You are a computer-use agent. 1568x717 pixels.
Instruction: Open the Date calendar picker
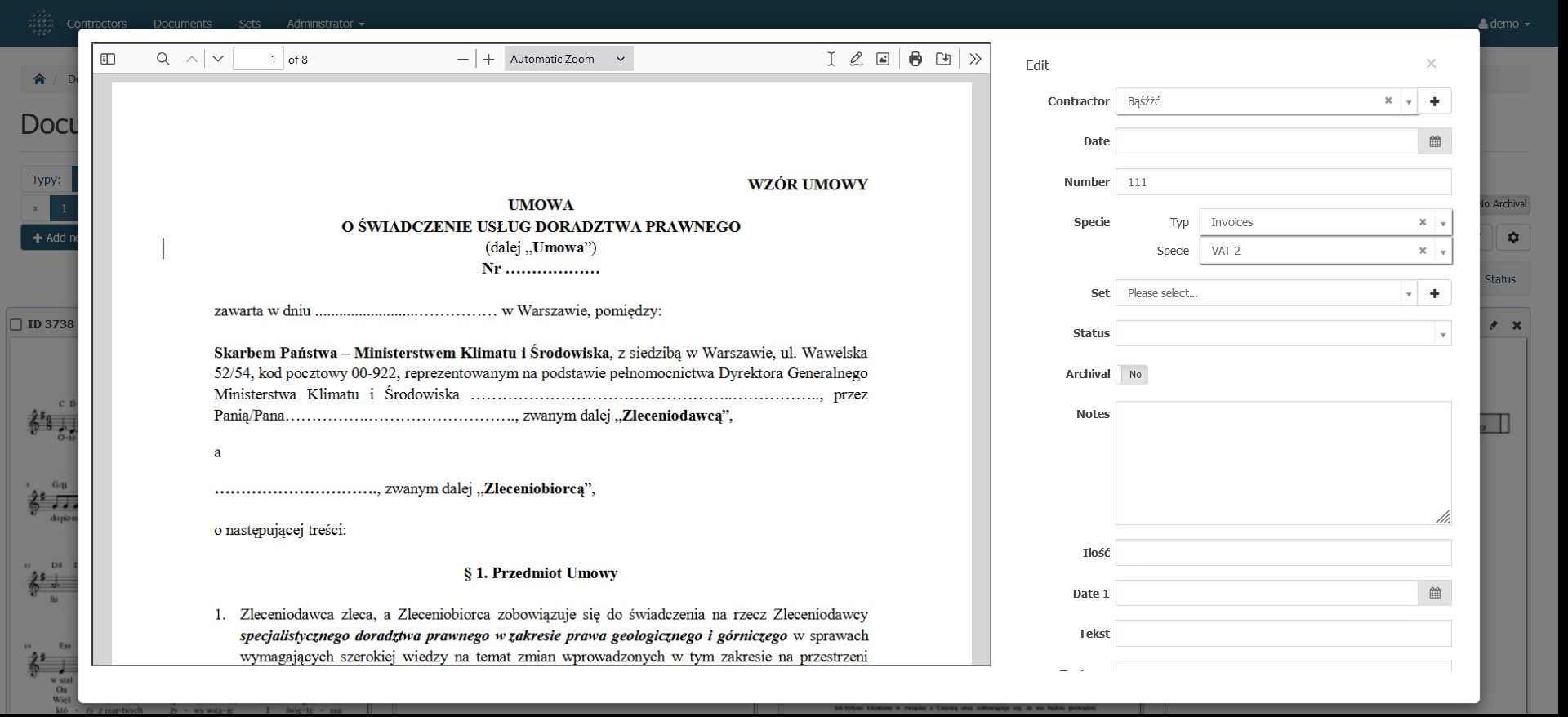pos(1435,141)
